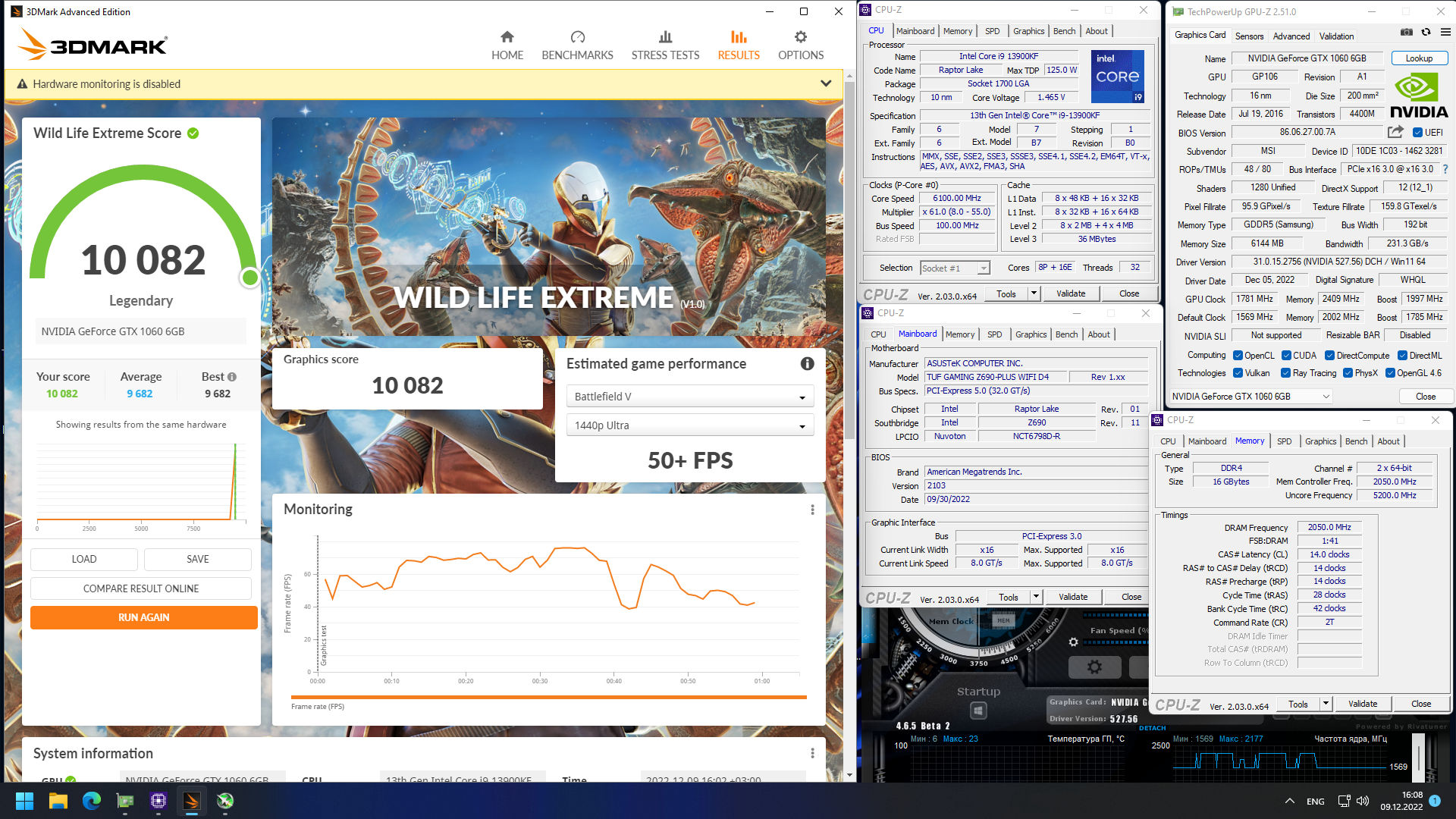This screenshot has height=819, width=1456.
Task: Click the NVIDIA logo in GPU-Z
Action: click(x=1419, y=96)
